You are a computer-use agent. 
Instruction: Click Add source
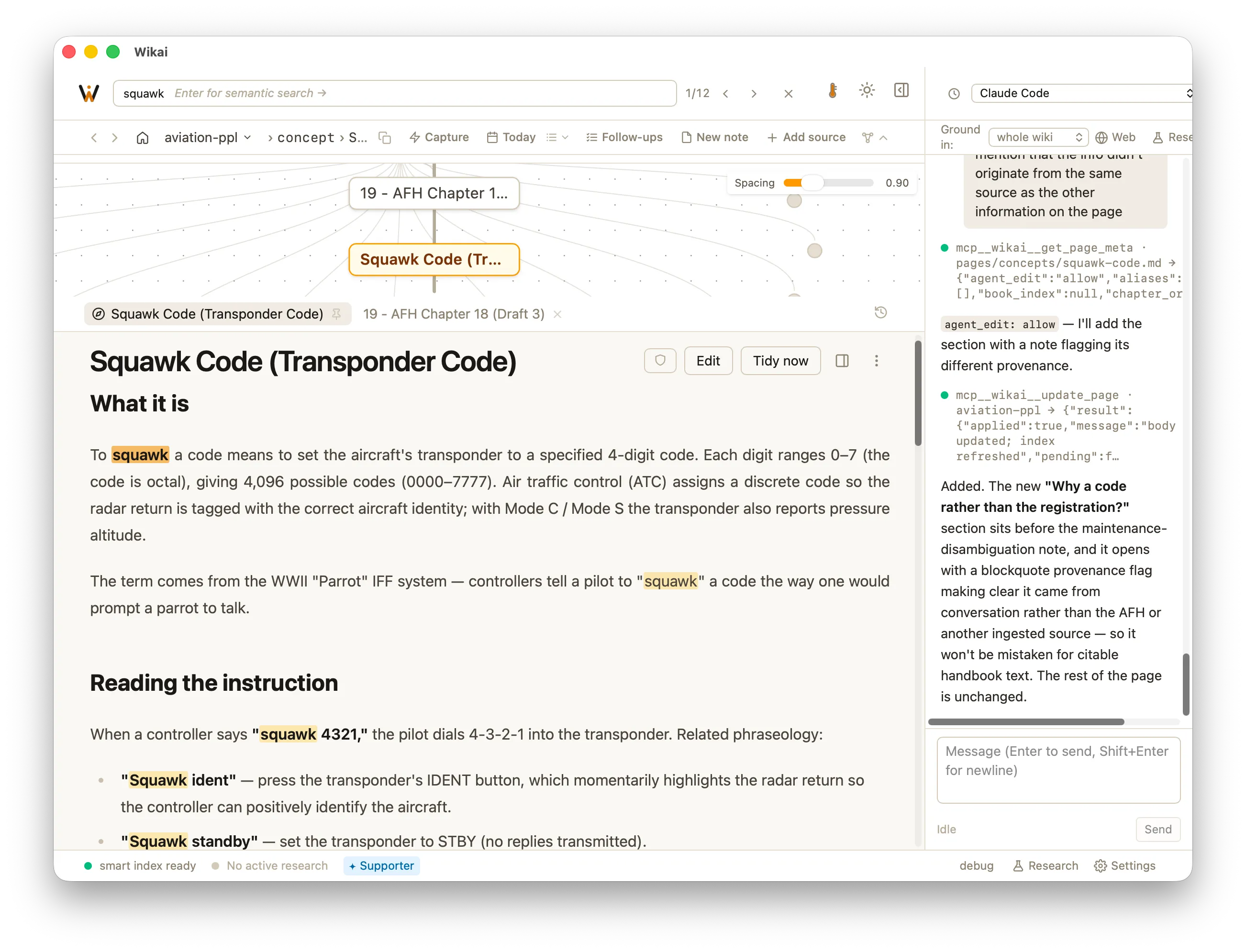[x=806, y=138]
